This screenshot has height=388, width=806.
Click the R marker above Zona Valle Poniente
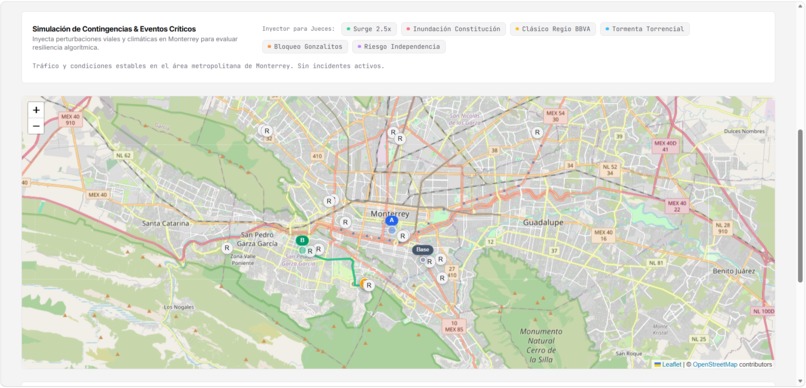point(227,248)
